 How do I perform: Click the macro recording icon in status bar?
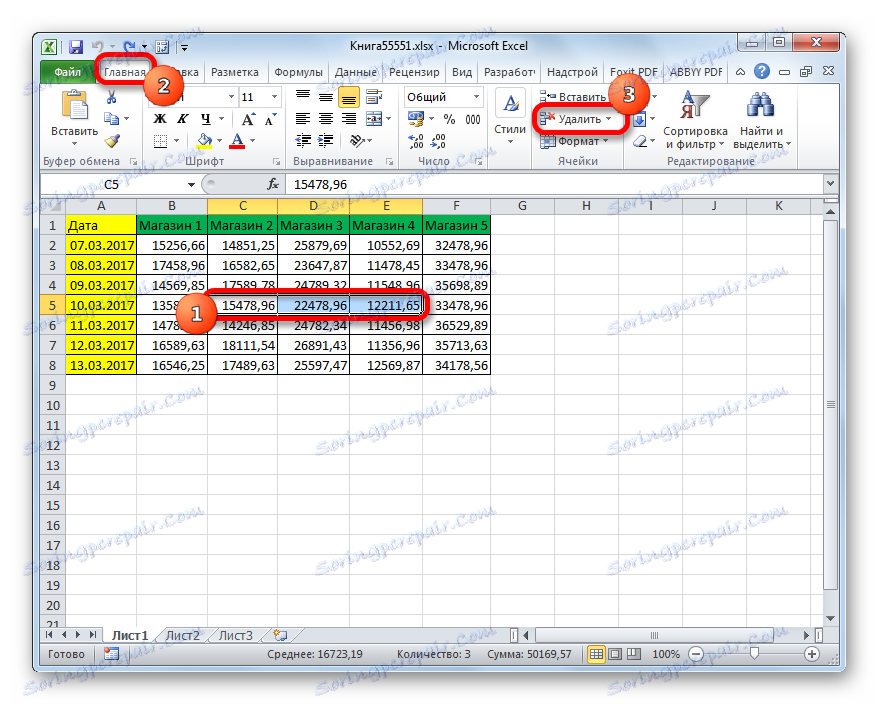click(x=112, y=653)
